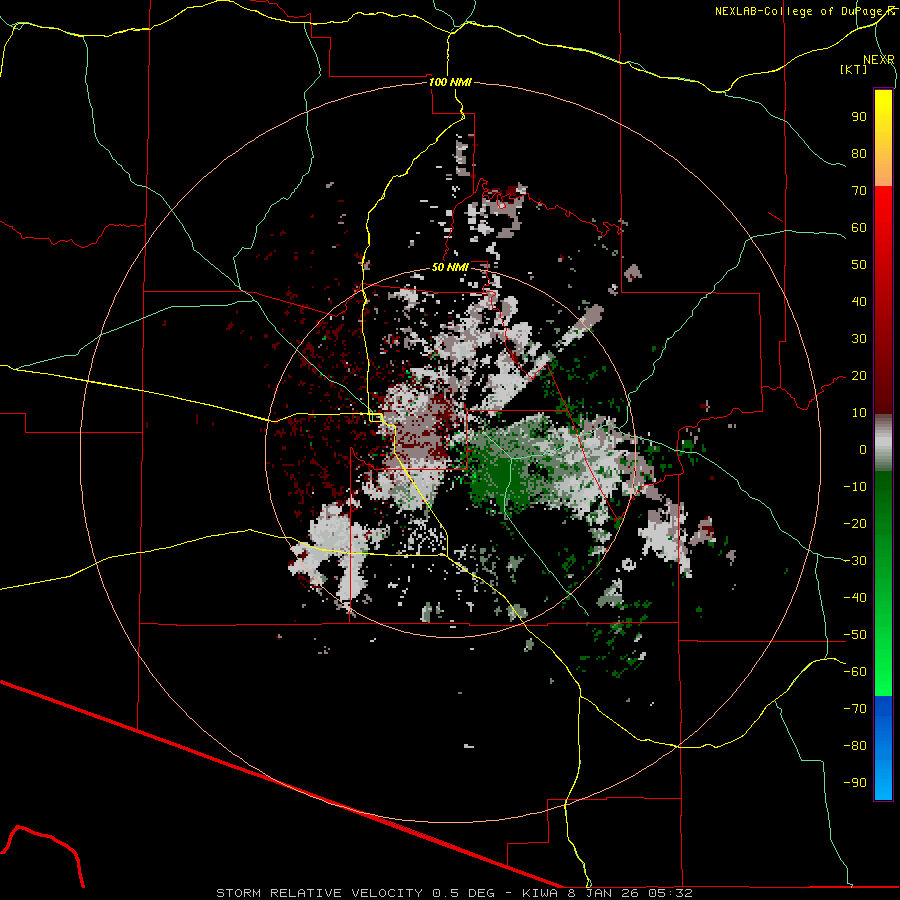Click the -80 value on velocity scale

pyautogui.click(x=855, y=746)
